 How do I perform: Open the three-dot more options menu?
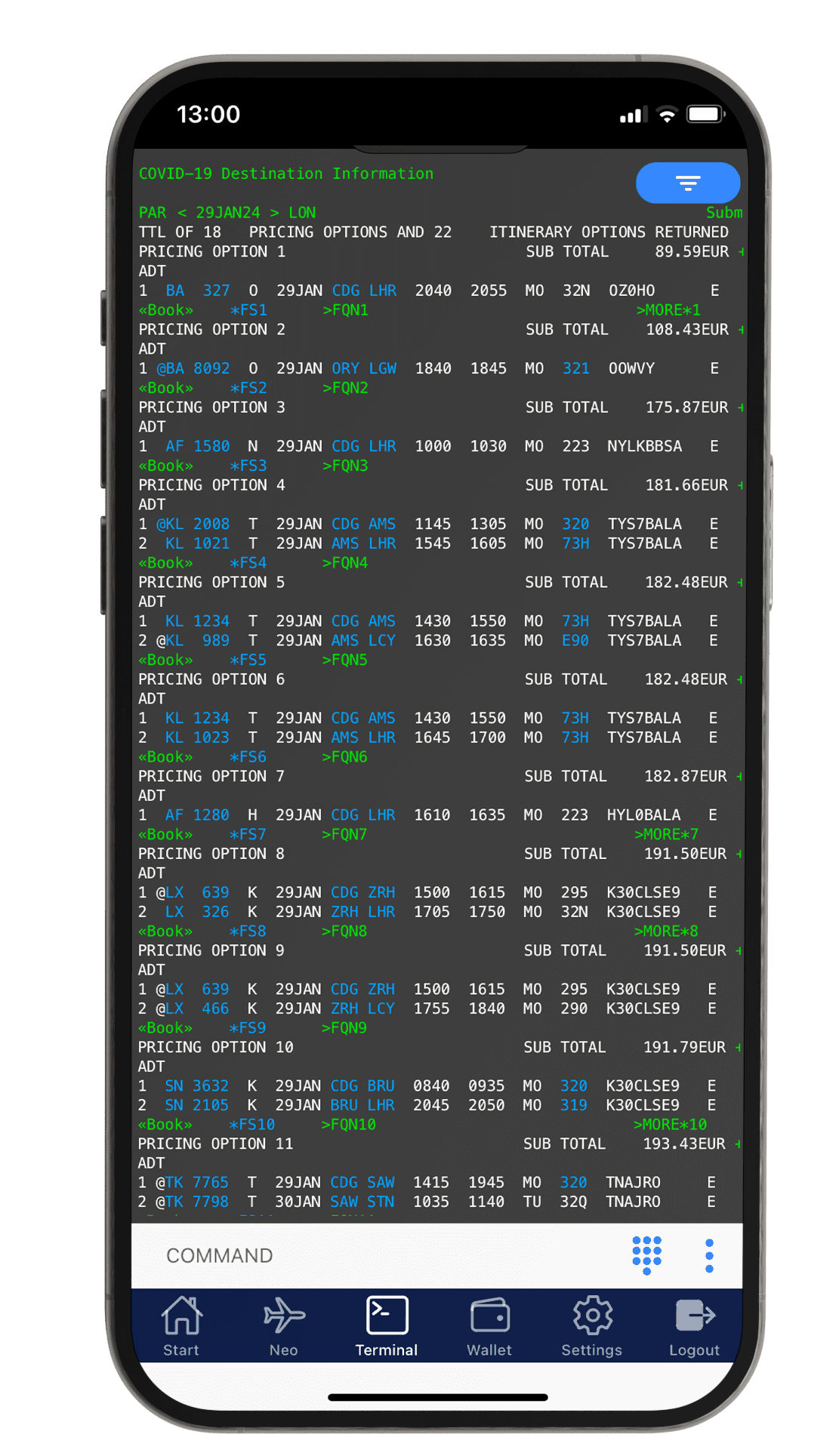pos(708,1255)
